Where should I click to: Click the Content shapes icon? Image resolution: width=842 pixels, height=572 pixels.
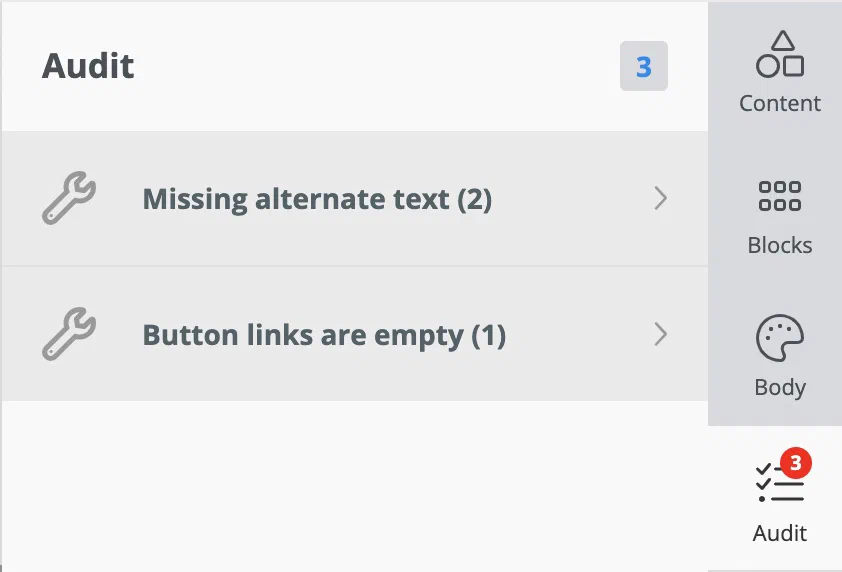pyautogui.click(x=780, y=54)
